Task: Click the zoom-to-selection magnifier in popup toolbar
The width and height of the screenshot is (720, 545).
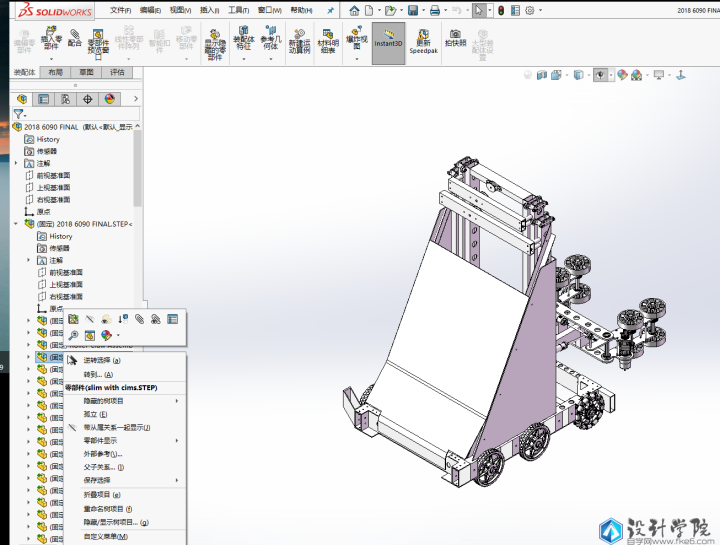Action: 73,335
